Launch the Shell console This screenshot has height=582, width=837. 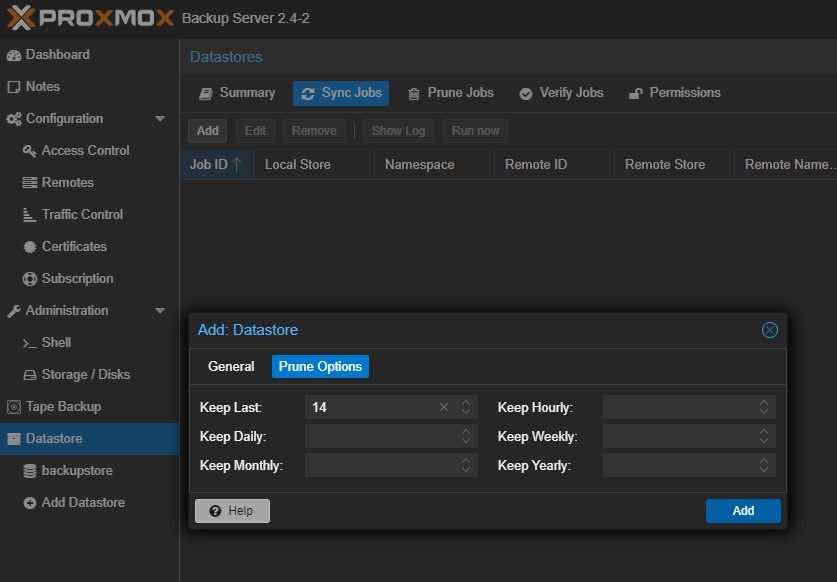click(56, 343)
